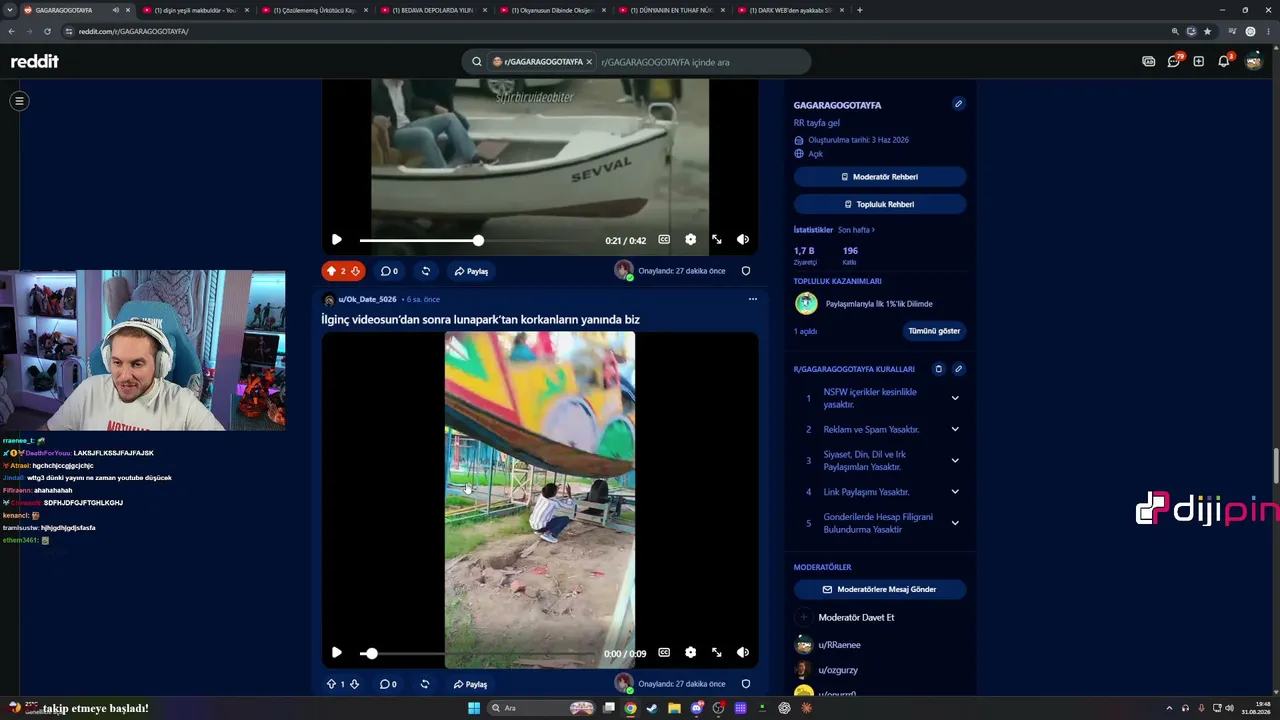Viewport: 1280px width, 720px height.
Task: Expand rule 1 NSFW içerikler
Action: click(955, 398)
